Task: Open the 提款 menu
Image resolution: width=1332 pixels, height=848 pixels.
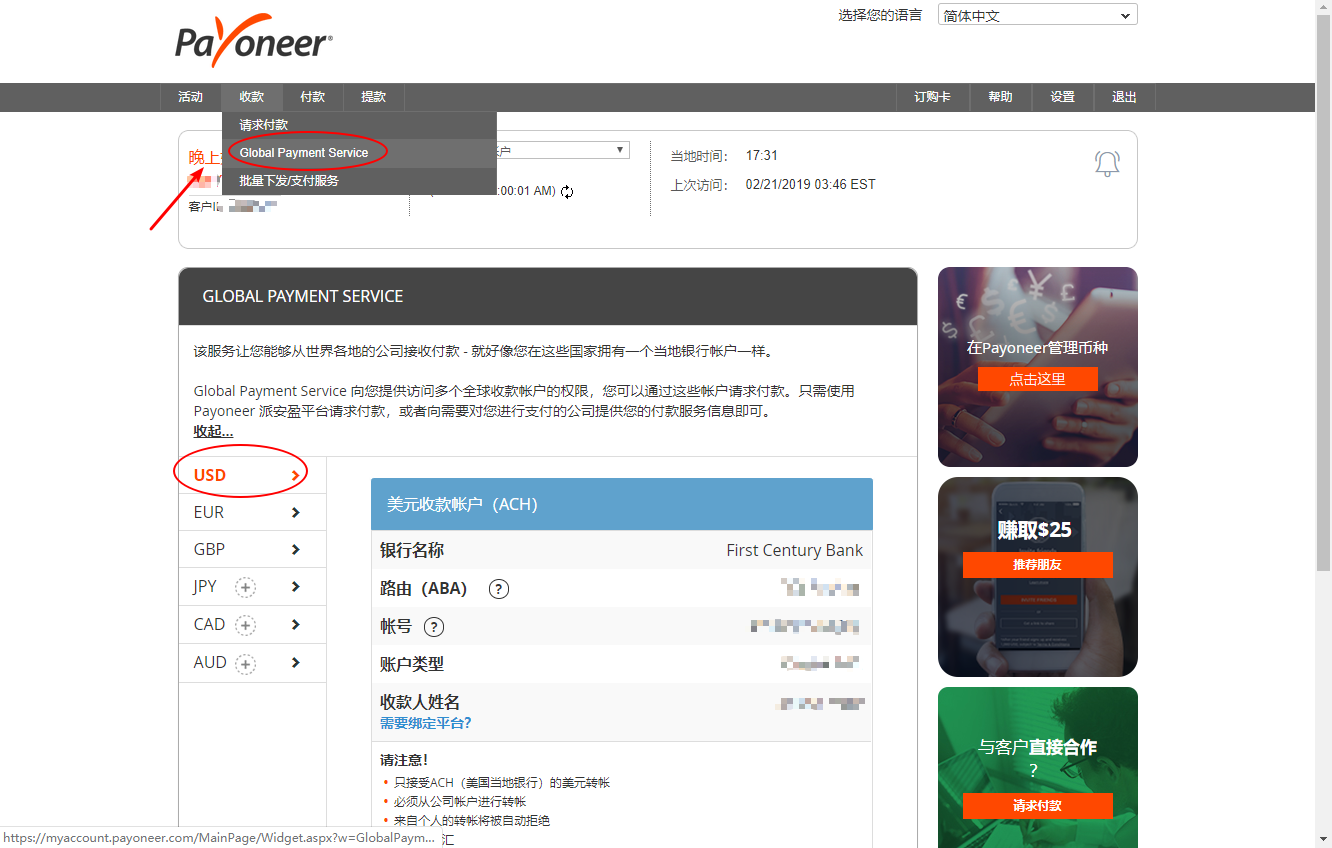Action: pyautogui.click(x=374, y=97)
